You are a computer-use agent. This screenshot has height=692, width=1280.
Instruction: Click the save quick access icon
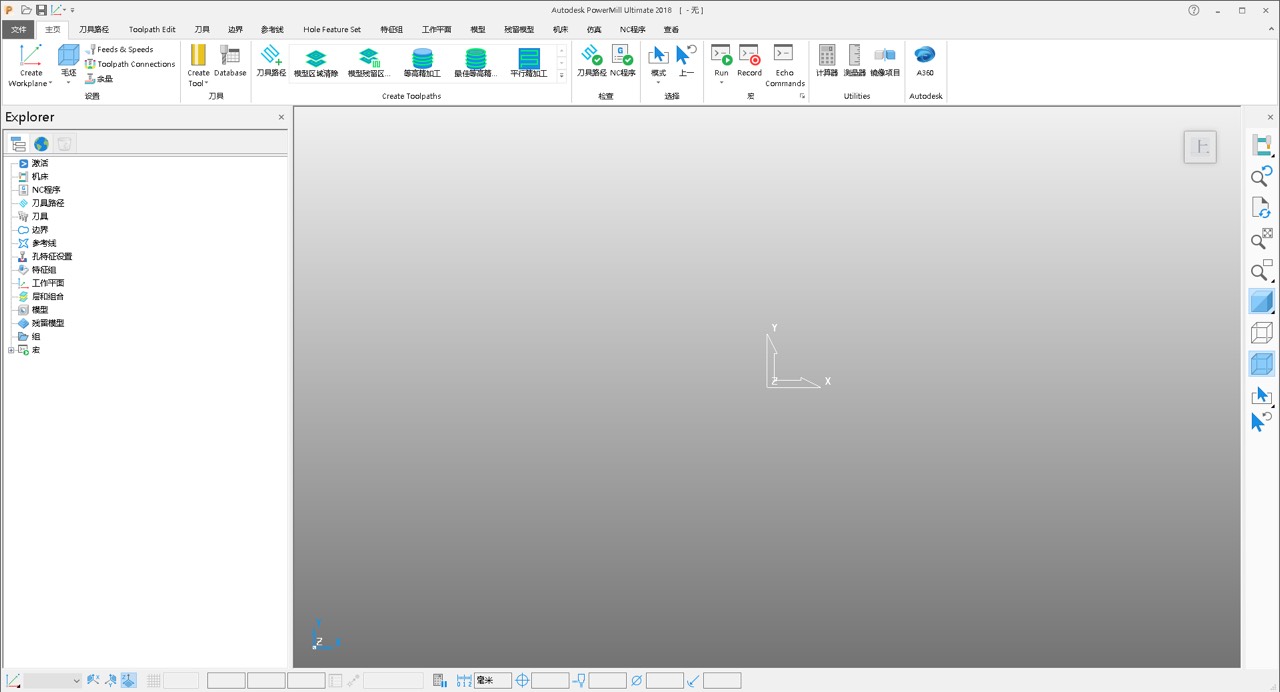[x=42, y=10]
